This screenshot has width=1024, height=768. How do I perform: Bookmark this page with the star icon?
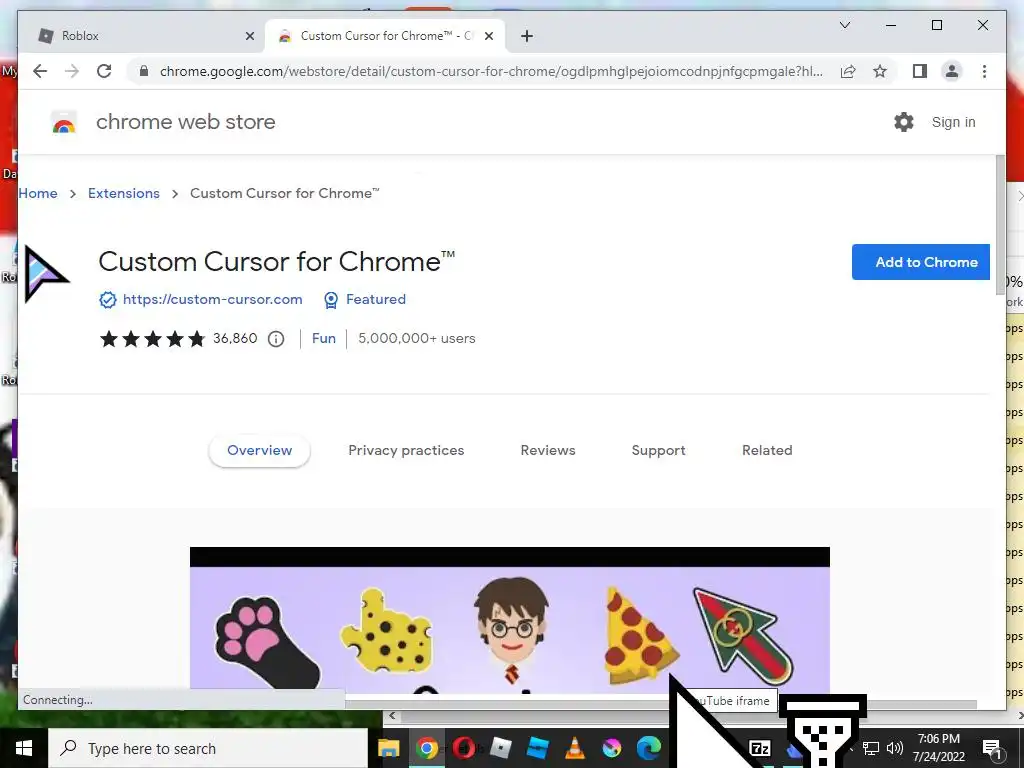click(880, 71)
